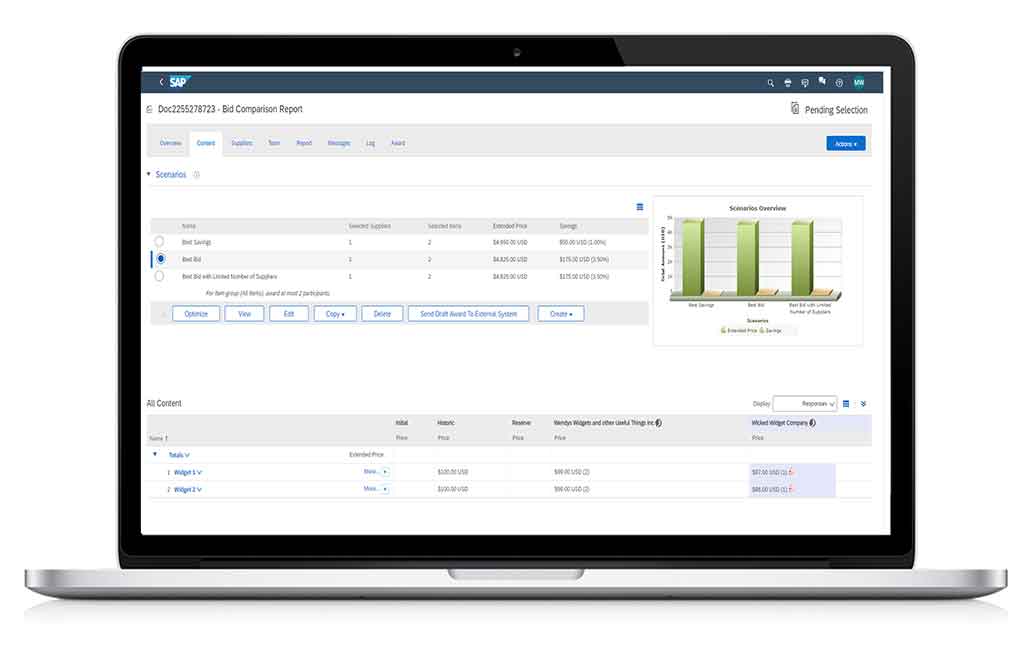
Task: Click the flag notifications icon
Action: tap(822, 82)
